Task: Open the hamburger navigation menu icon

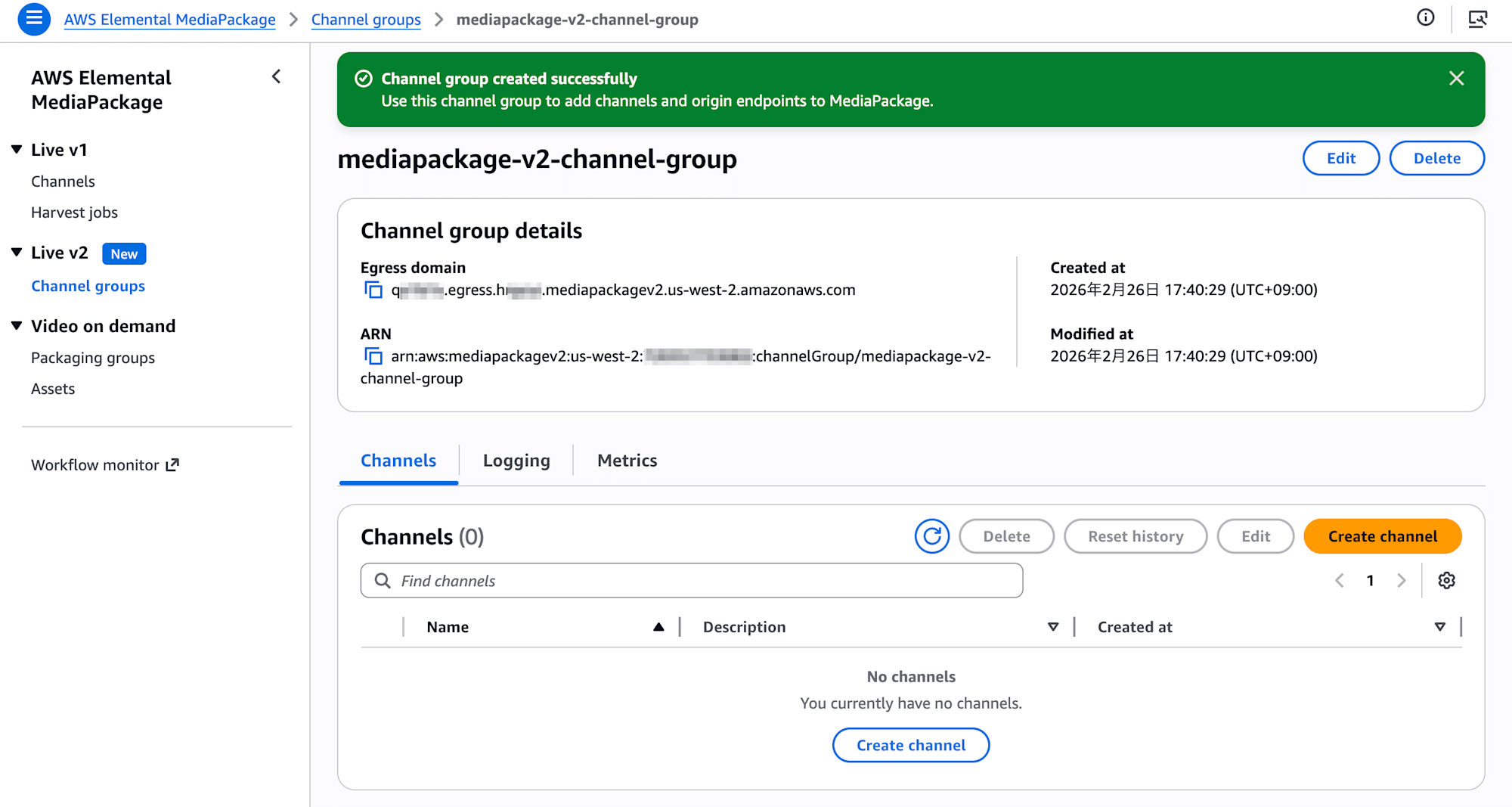Action: [x=34, y=19]
